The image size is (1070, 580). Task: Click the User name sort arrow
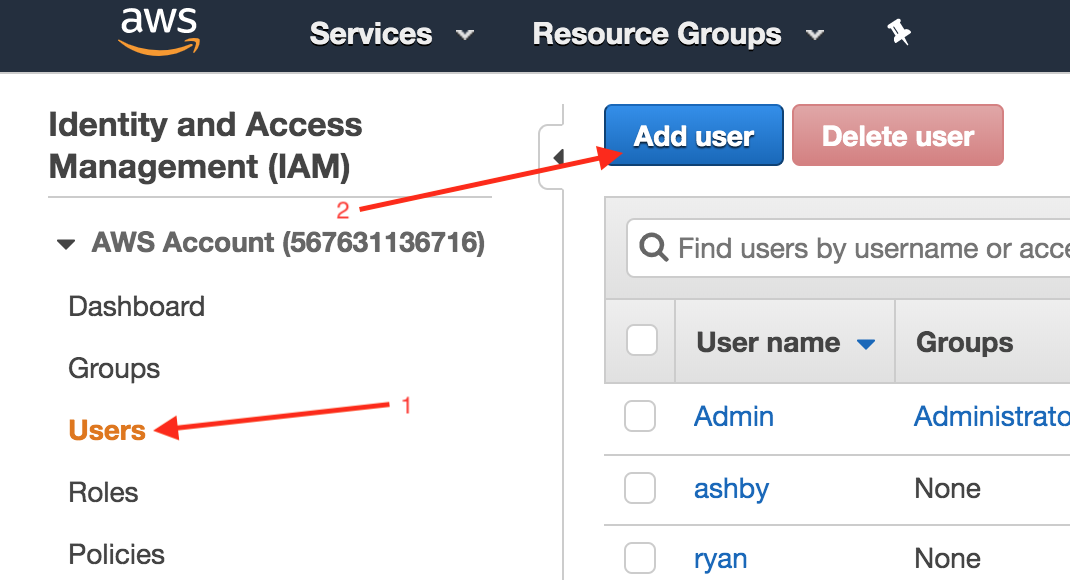tap(866, 344)
